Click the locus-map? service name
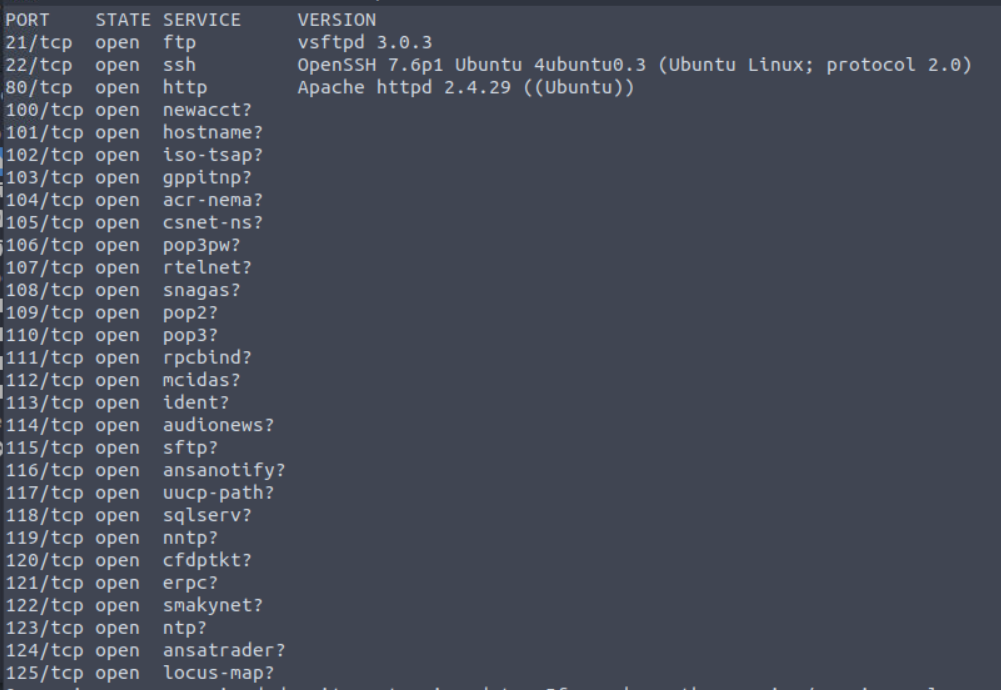 click(218, 673)
